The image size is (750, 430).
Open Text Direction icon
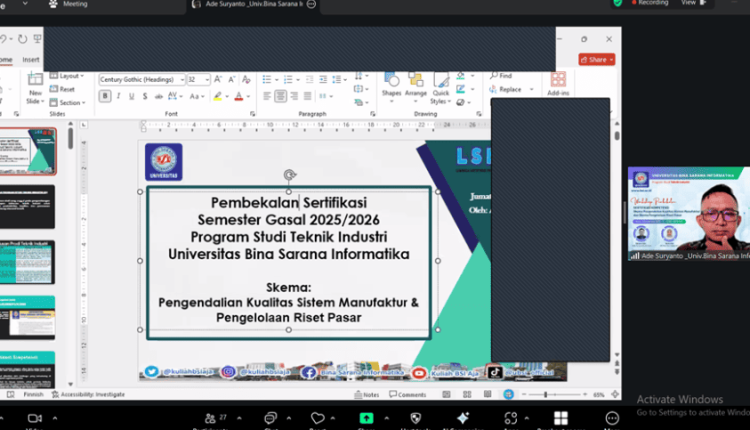(361, 76)
